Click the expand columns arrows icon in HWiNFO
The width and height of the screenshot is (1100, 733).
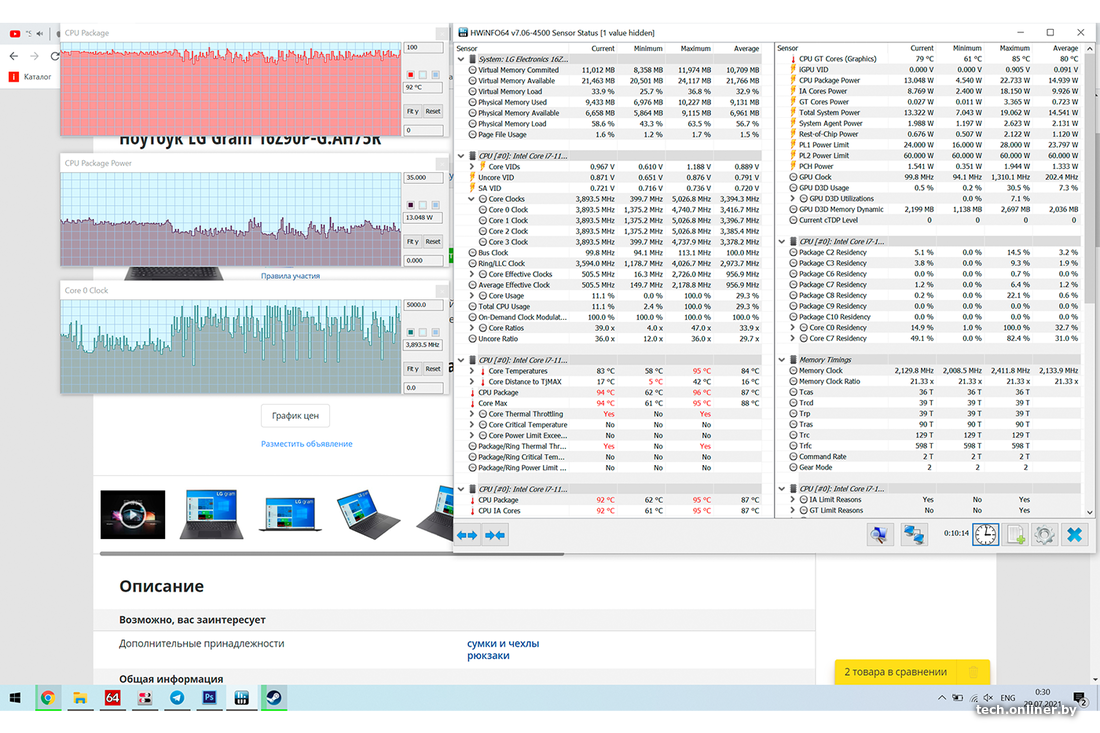tap(467, 535)
